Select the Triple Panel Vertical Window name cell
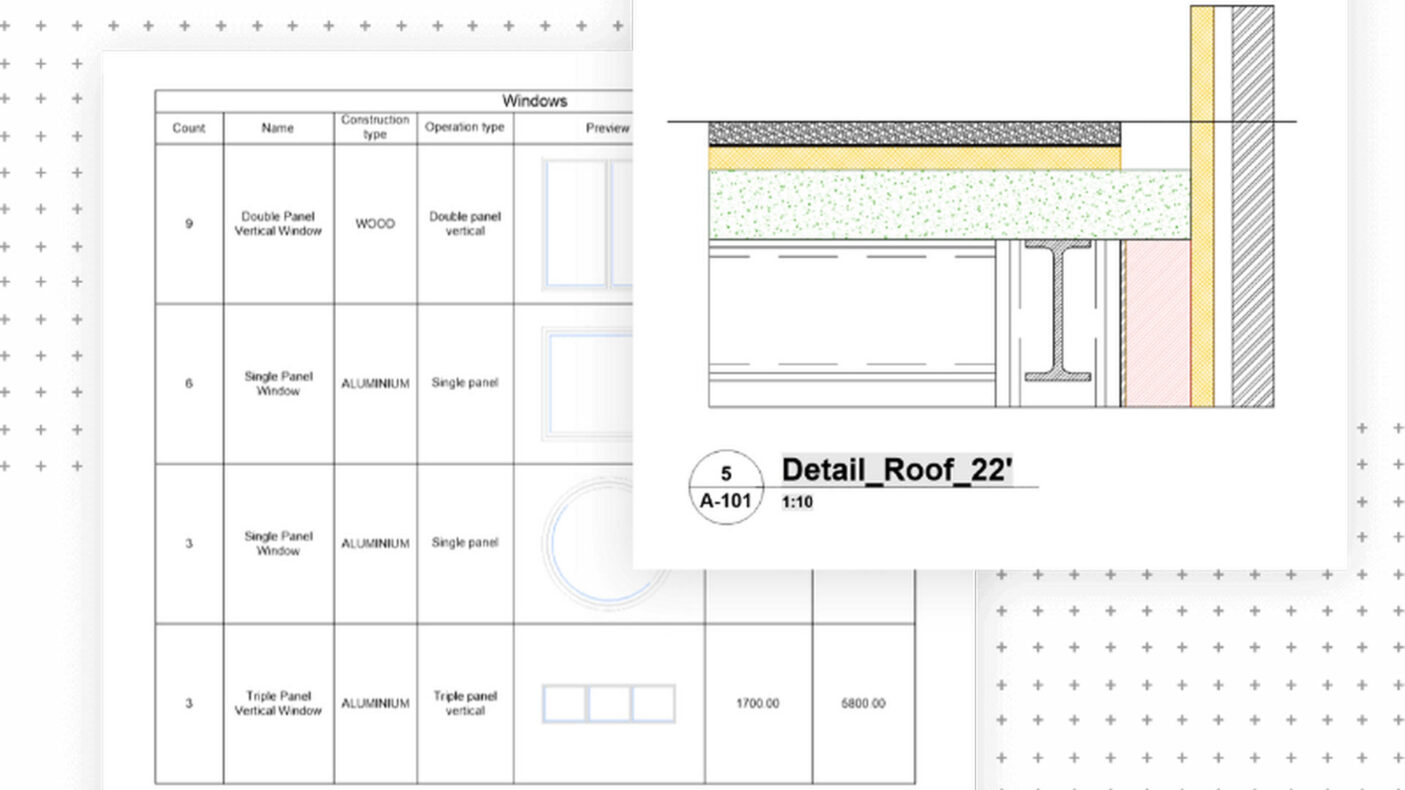 (278, 704)
